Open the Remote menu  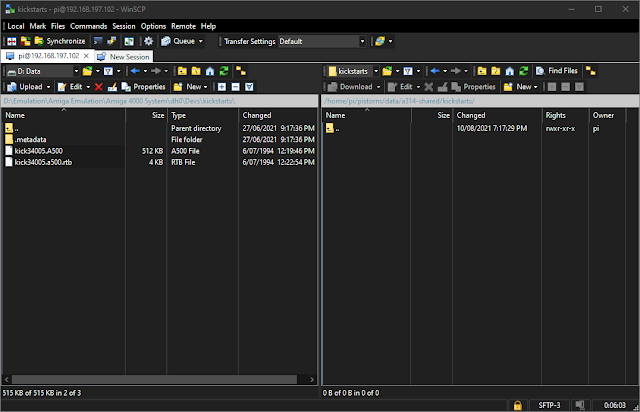pyautogui.click(x=183, y=27)
